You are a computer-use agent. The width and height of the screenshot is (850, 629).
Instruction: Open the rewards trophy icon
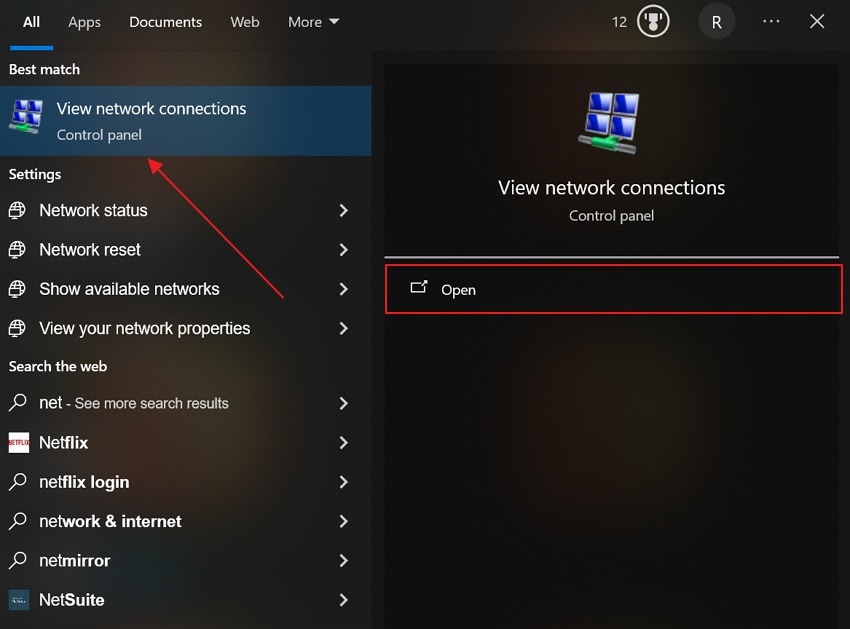pos(653,22)
